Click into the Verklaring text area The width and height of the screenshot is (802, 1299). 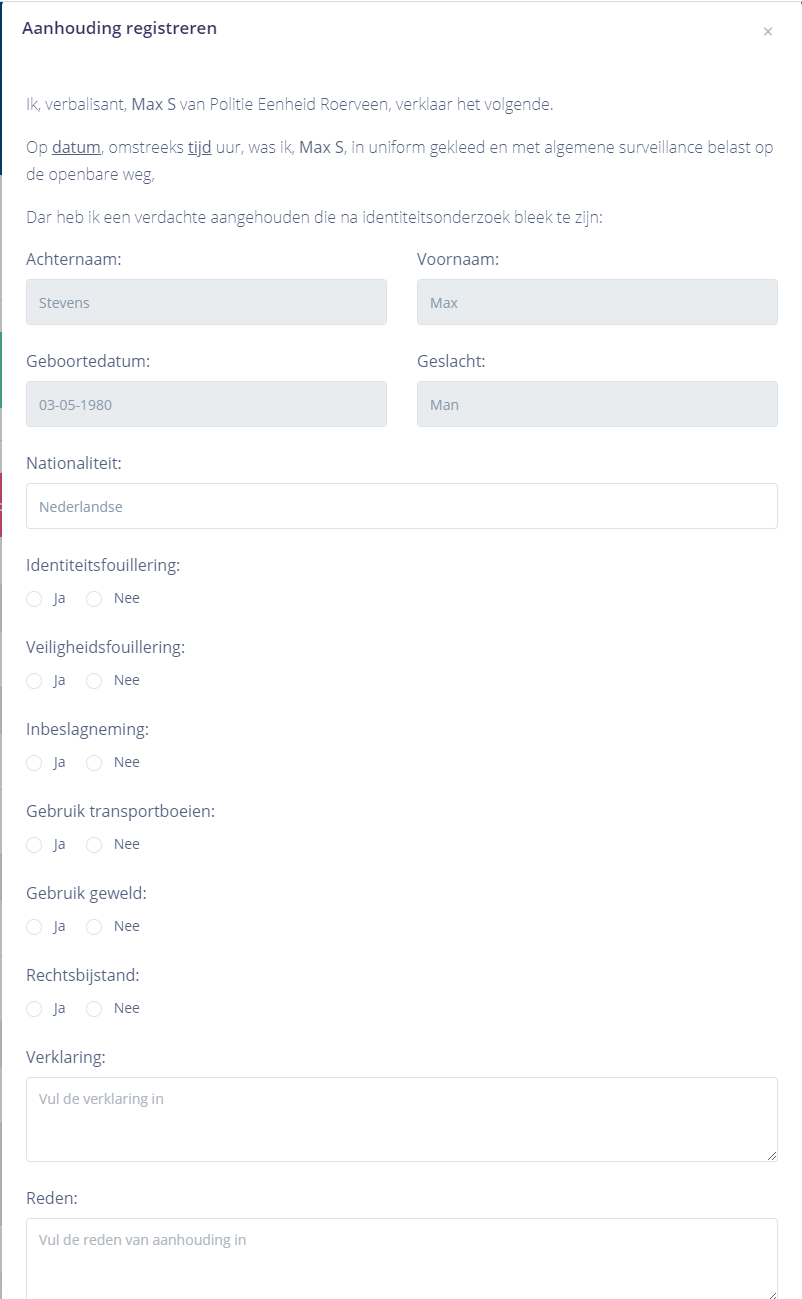pyautogui.click(x=401, y=1119)
